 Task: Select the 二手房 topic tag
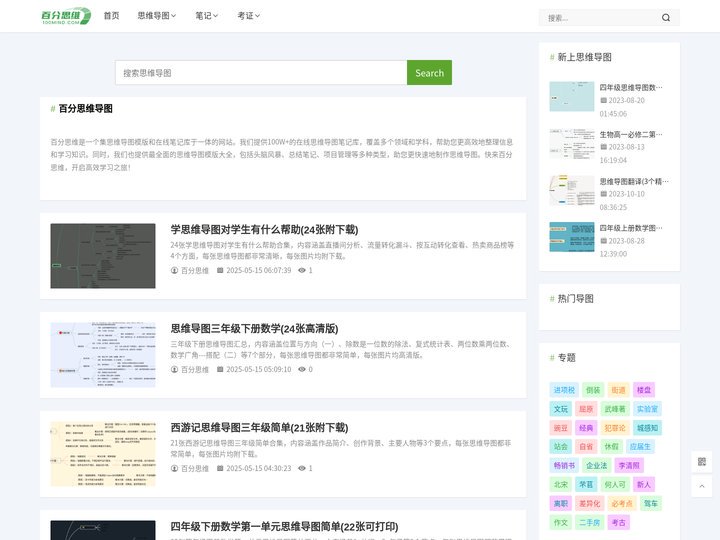pos(590,523)
